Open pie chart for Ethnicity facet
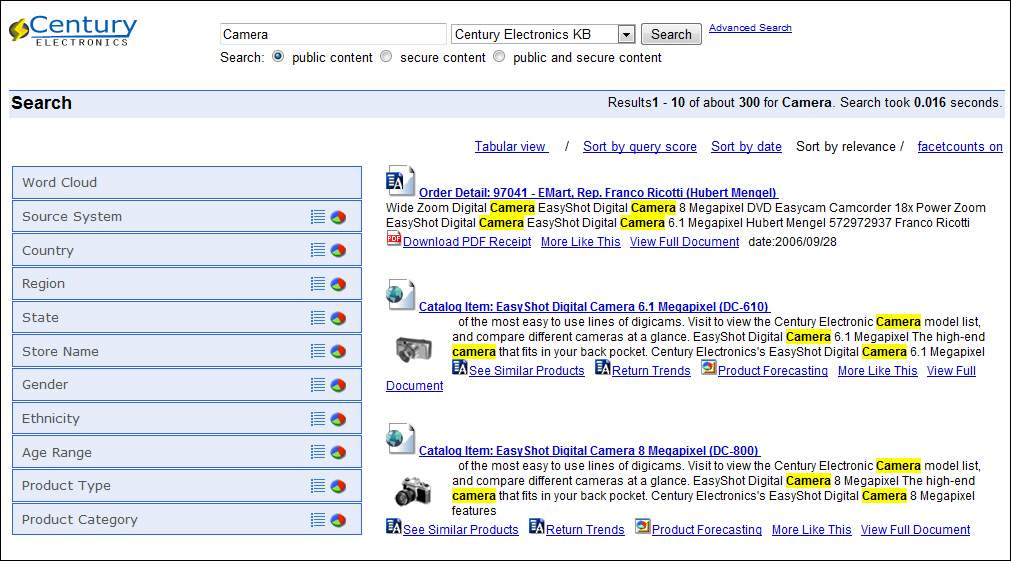The height and width of the screenshot is (561, 1011). [x=339, y=419]
